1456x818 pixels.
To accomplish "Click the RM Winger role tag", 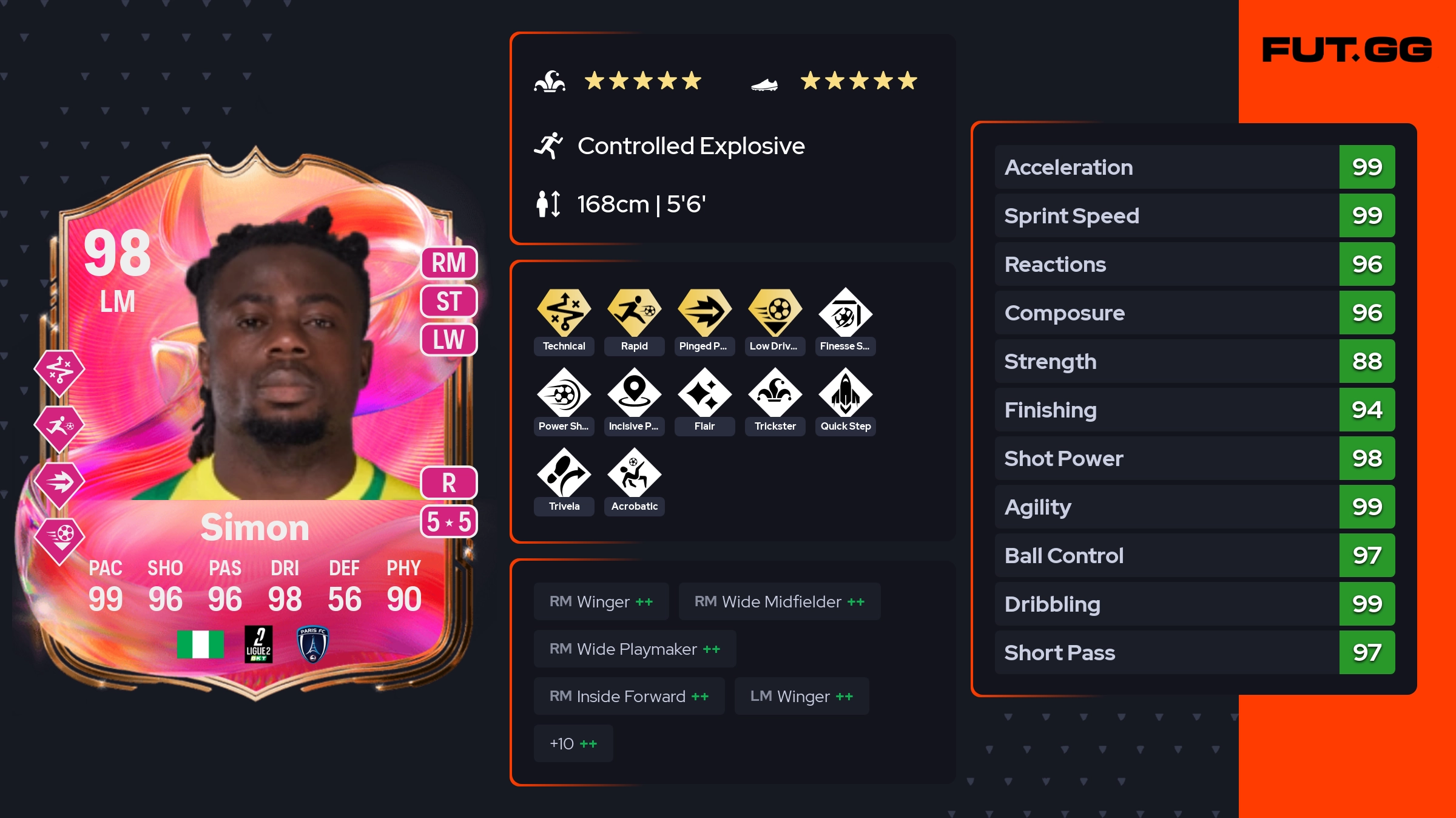I will tap(601, 601).
